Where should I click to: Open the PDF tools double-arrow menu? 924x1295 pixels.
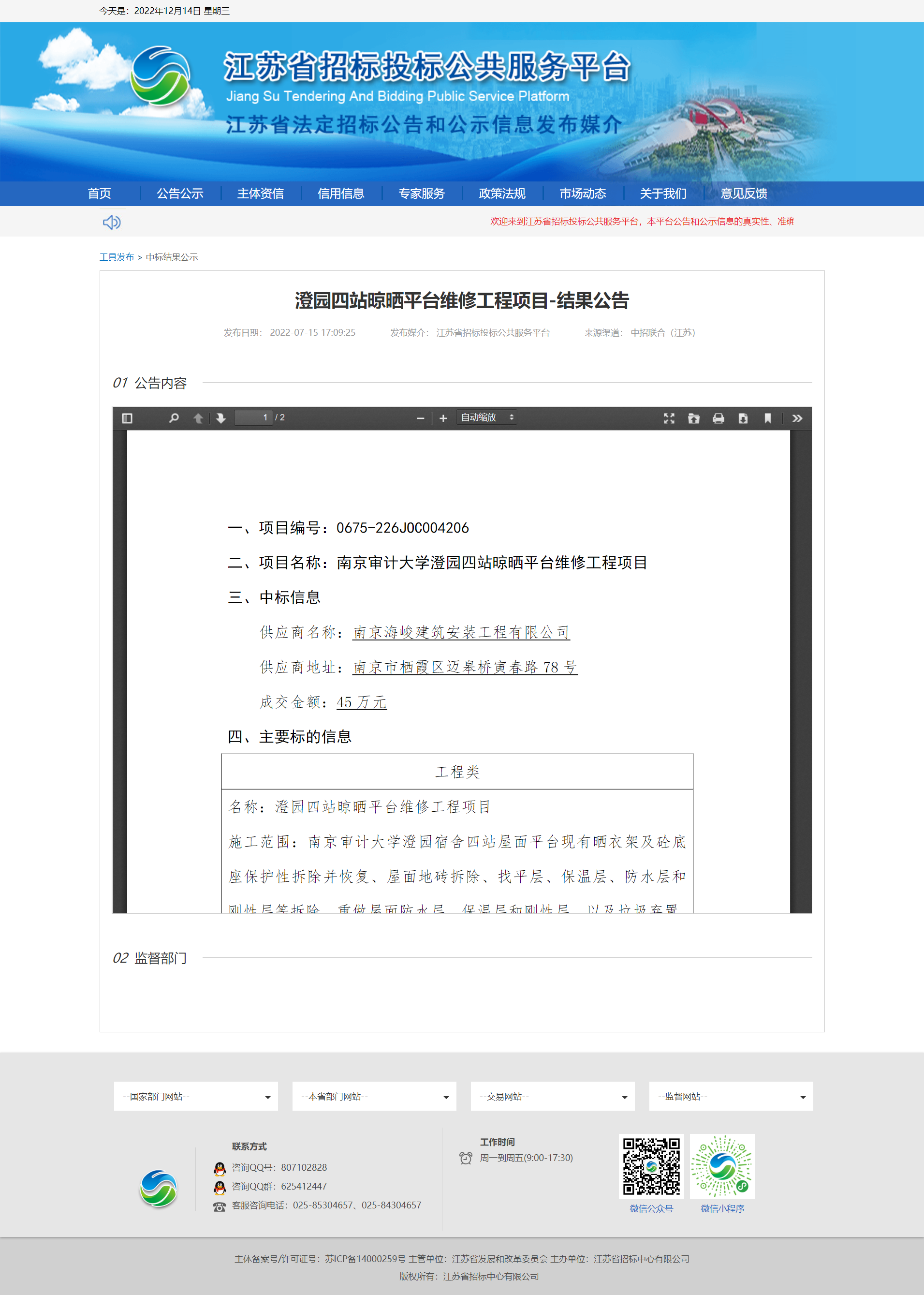click(797, 418)
